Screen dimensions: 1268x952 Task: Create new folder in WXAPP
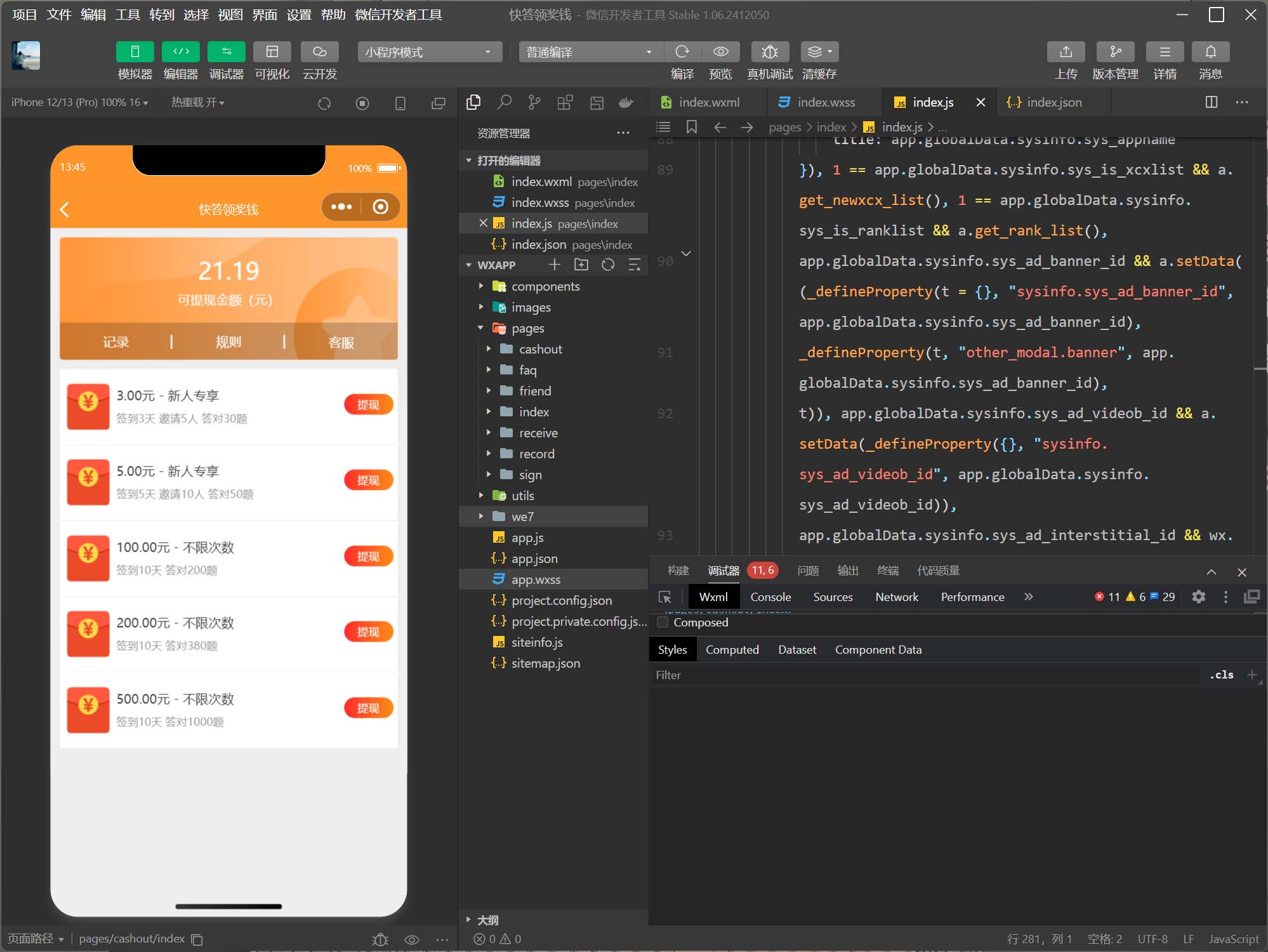coord(581,265)
